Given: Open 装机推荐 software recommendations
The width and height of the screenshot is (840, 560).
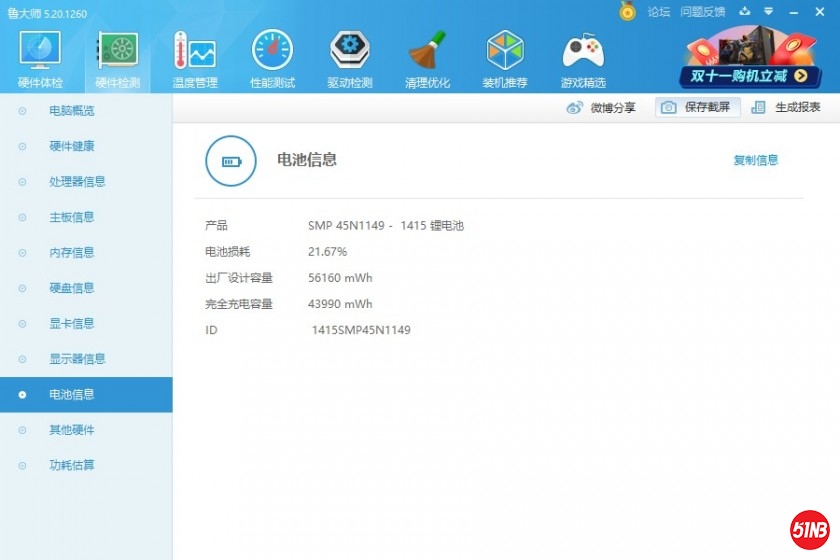Looking at the screenshot, I should pos(505,59).
